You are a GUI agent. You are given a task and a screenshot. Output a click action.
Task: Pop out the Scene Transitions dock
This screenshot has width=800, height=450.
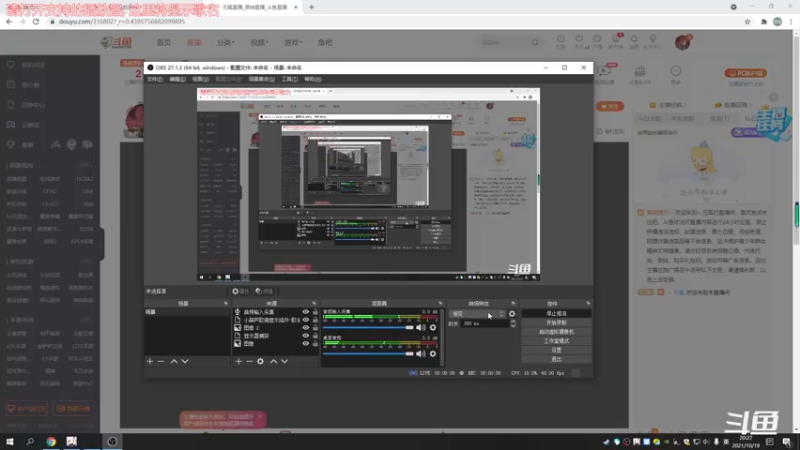(513, 304)
